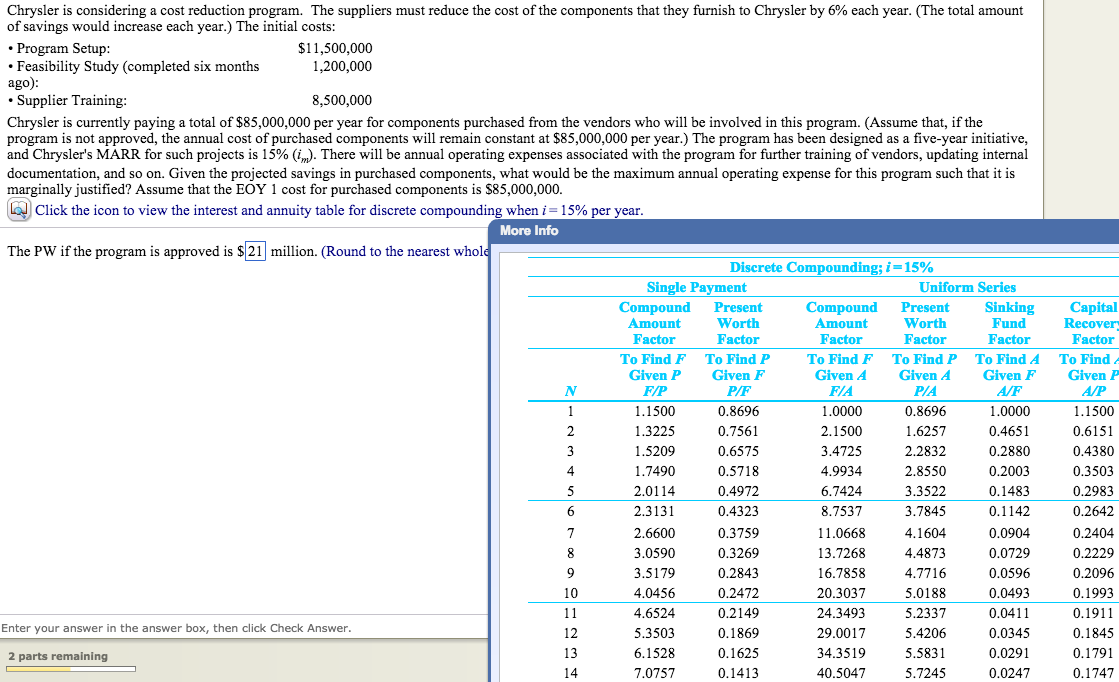Select the F/P value 1.3225 in row 2
This screenshot has height=682, width=1119.
(654, 431)
